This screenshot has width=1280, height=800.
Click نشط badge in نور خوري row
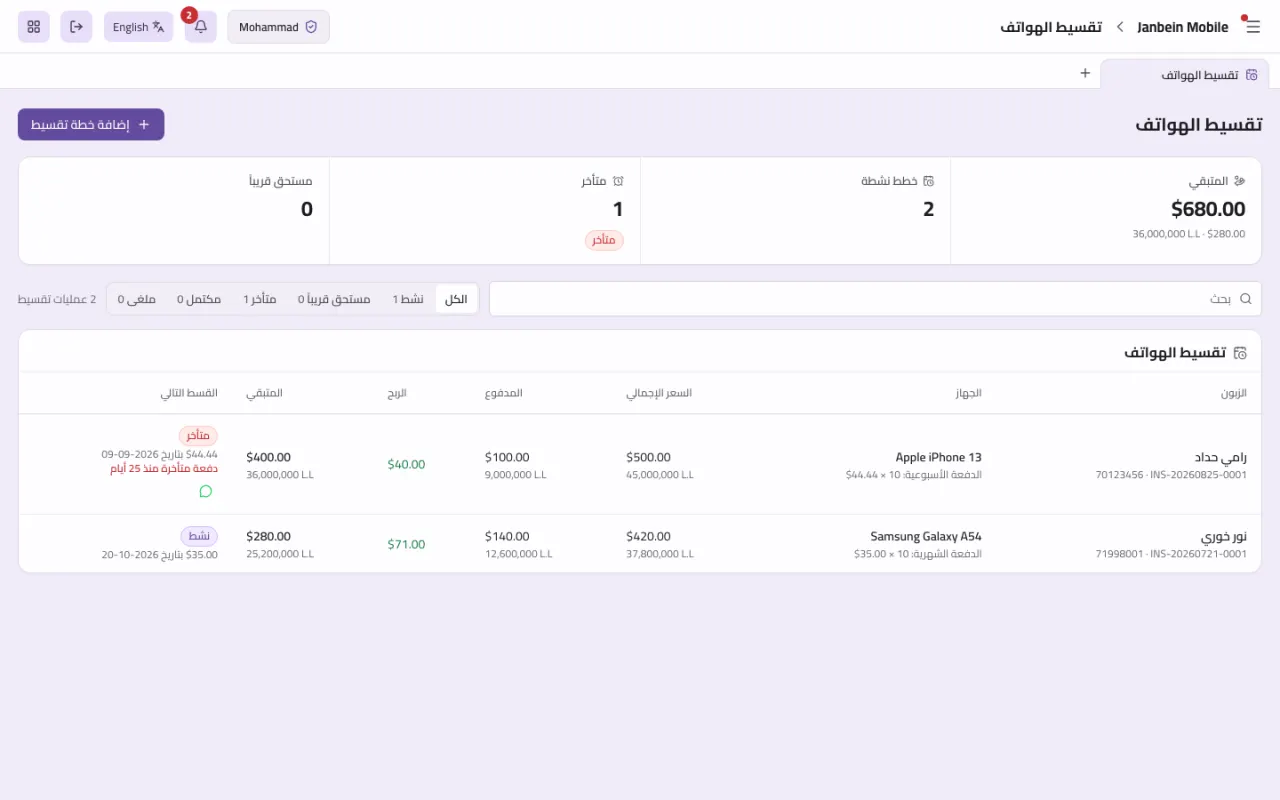[x=199, y=536]
